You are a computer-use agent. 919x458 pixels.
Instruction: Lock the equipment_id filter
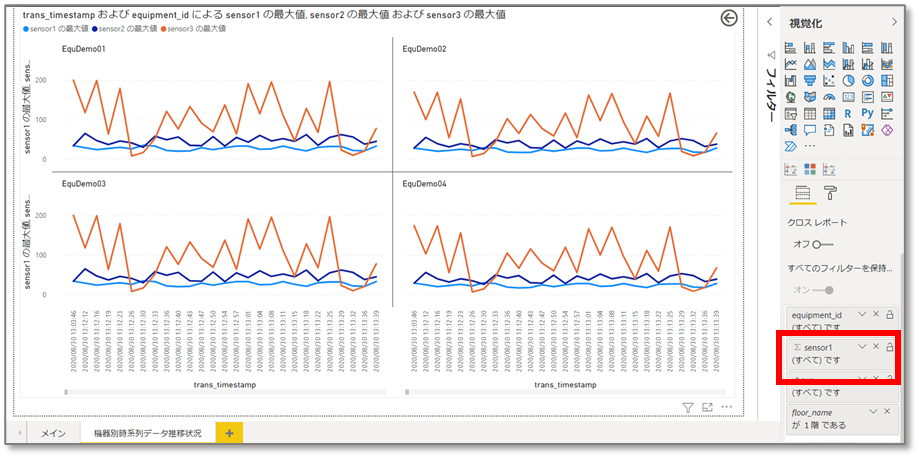pos(889,315)
